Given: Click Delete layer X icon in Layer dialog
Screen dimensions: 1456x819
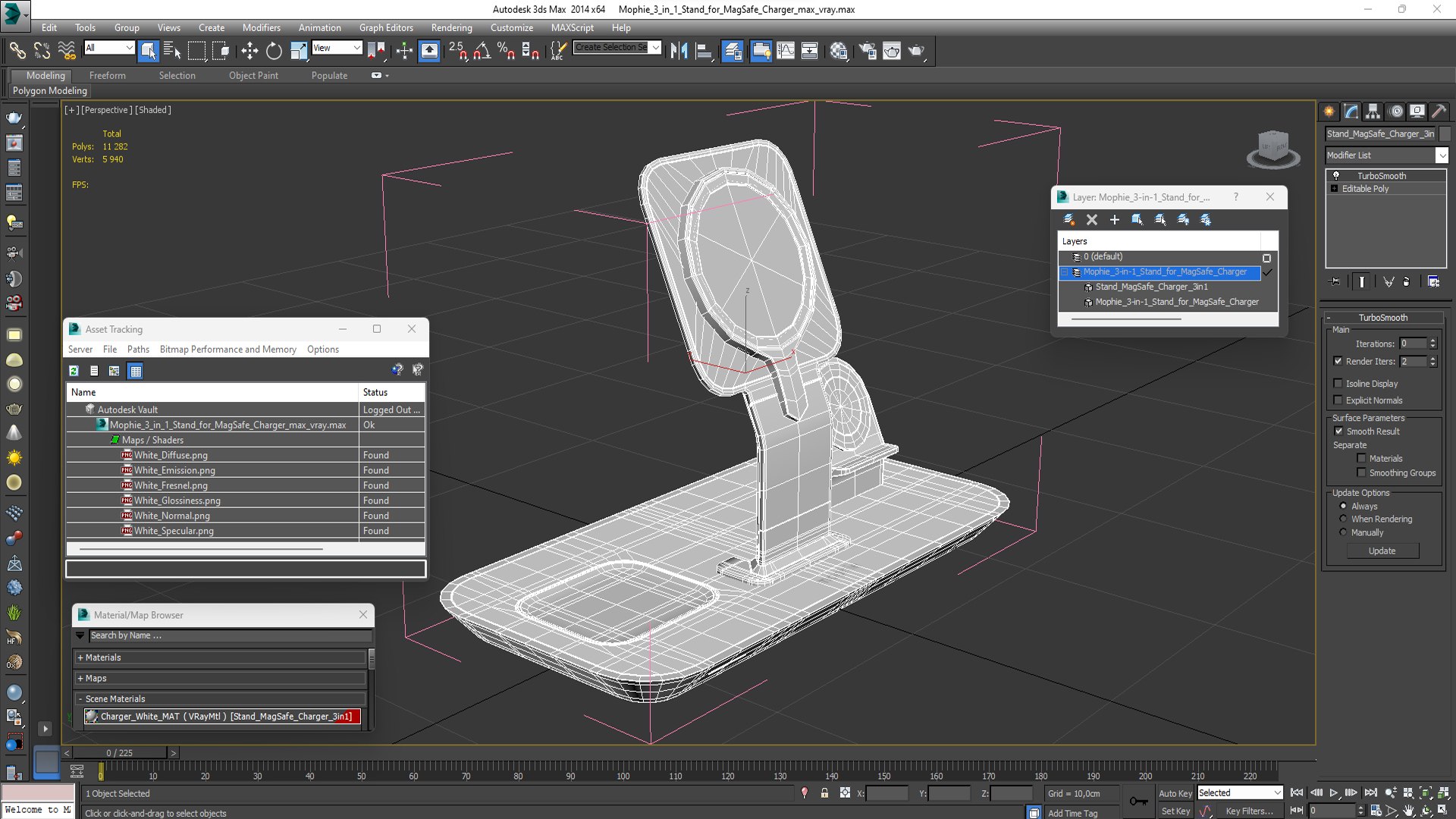Looking at the screenshot, I should point(1092,220).
